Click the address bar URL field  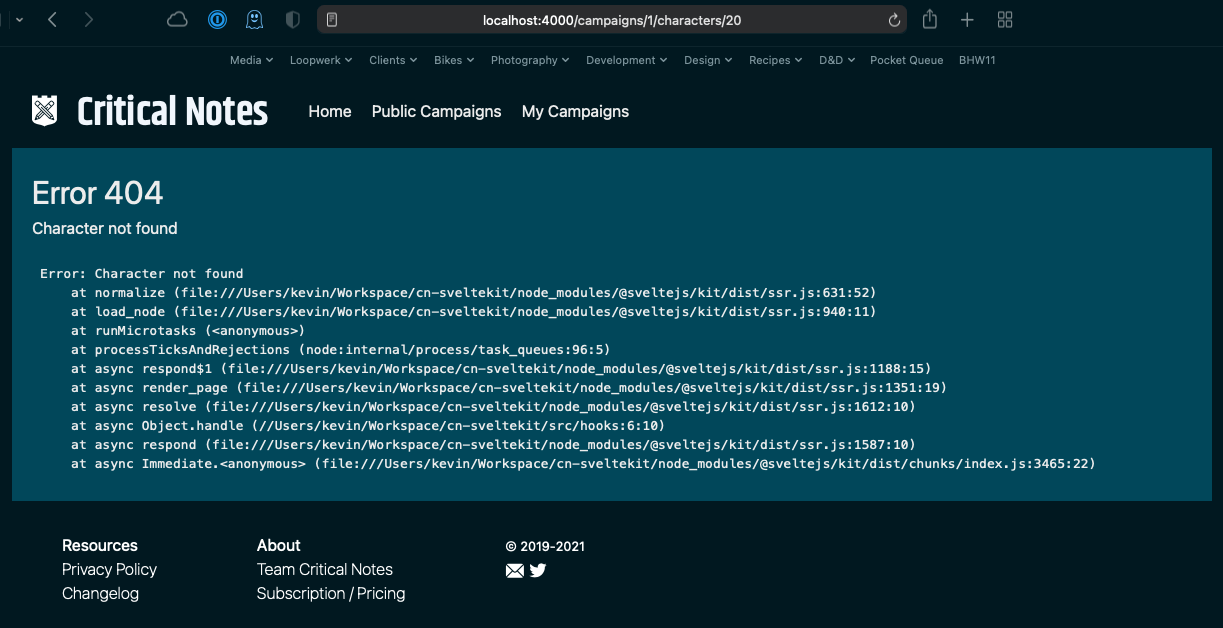tap(612, 20)
